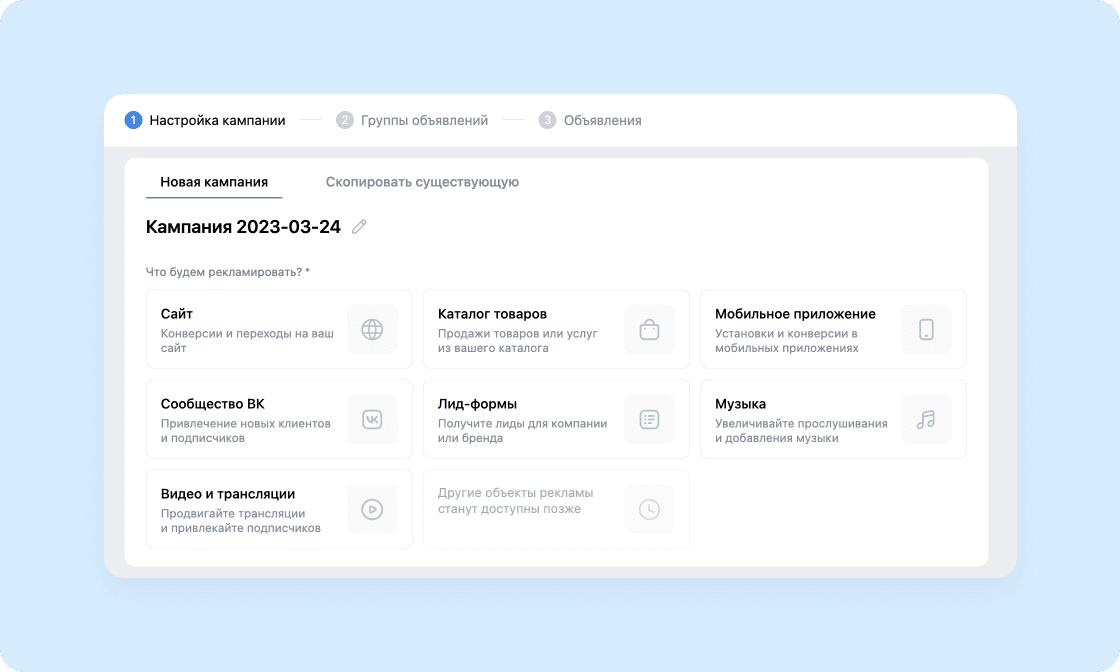Screen dimensions: 1120x672
Task: Click the smartphone icon on Мобильное приложение
Action: (x=926, y=329)
